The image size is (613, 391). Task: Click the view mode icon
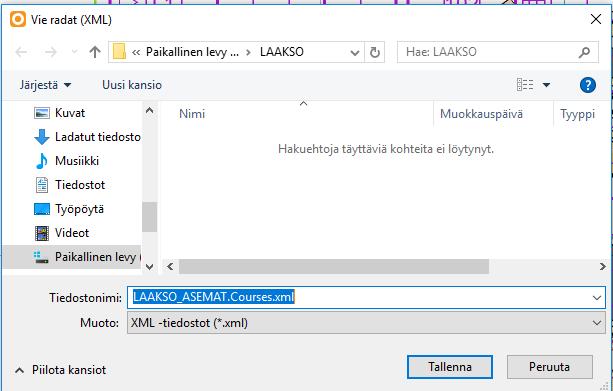(525, 84)
